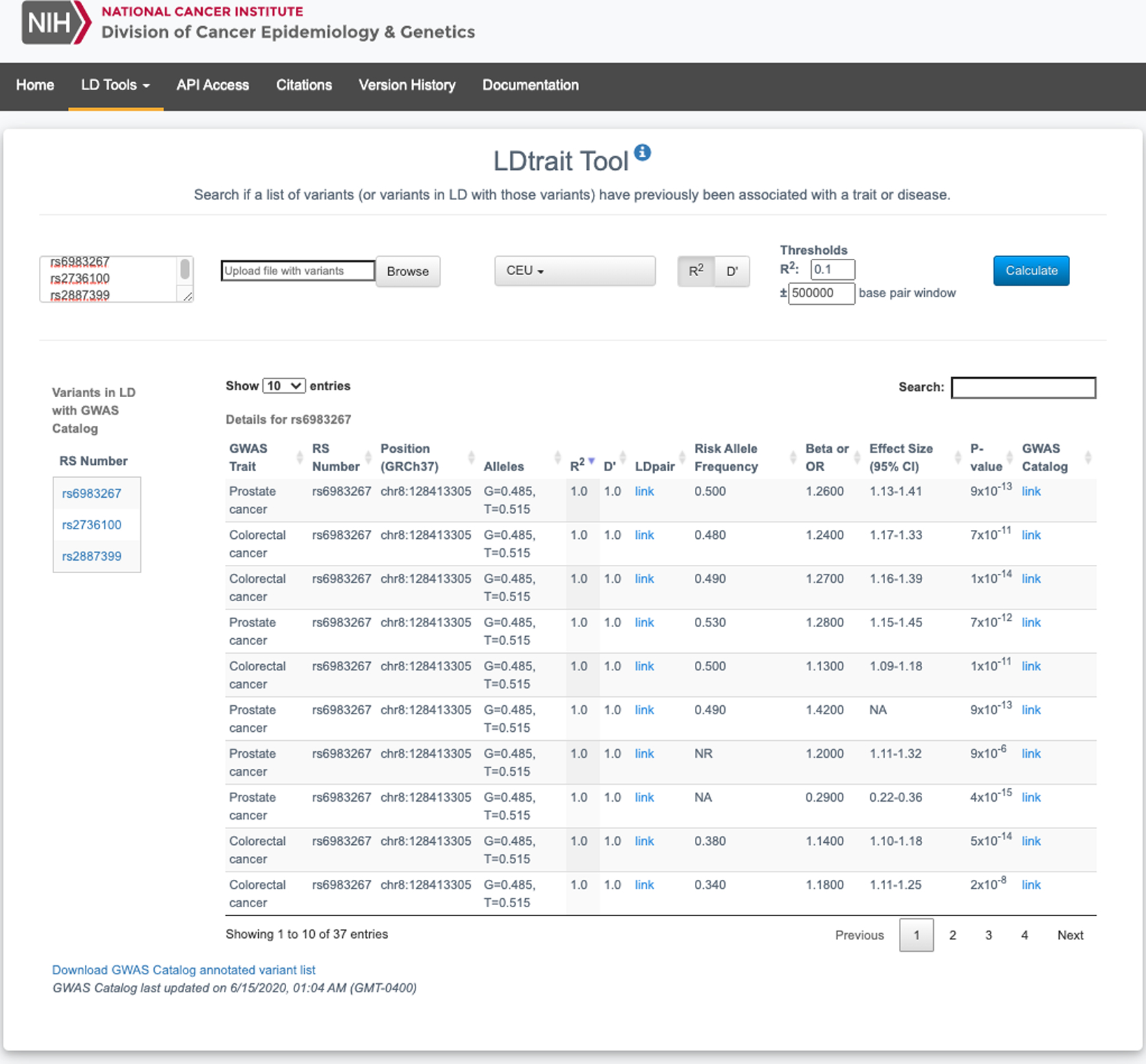Open Version History page
1146x1064 pixels.
pos(407,85)
